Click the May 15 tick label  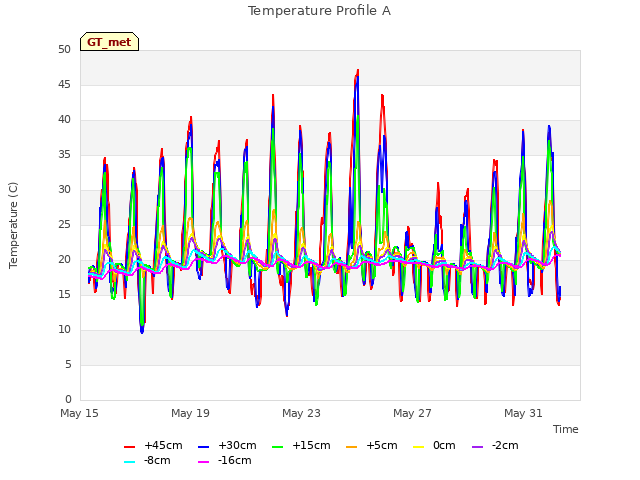click(80, 413)
